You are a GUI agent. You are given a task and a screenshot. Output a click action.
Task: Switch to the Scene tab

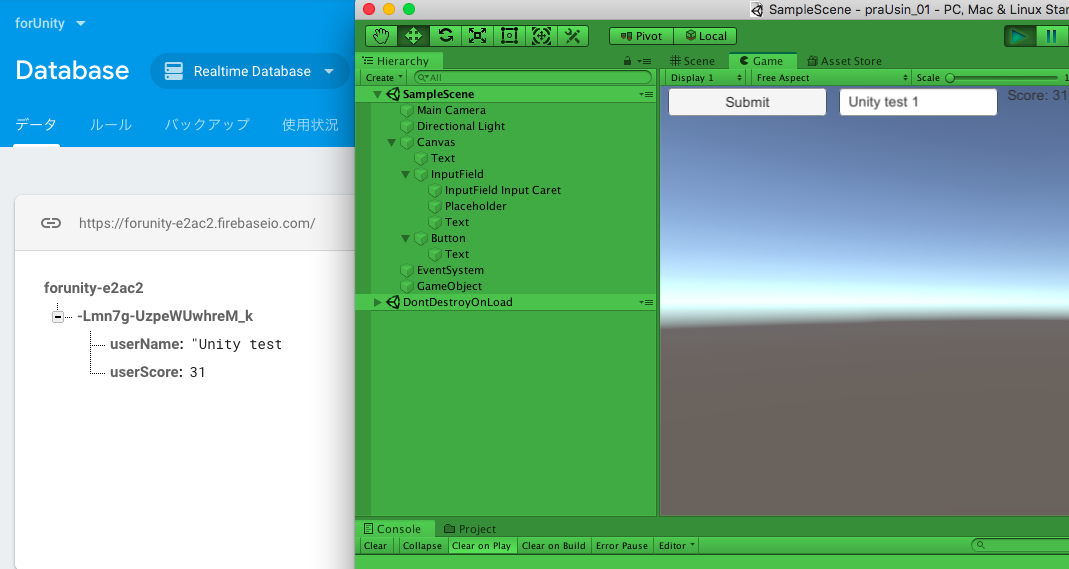[693, 61]
